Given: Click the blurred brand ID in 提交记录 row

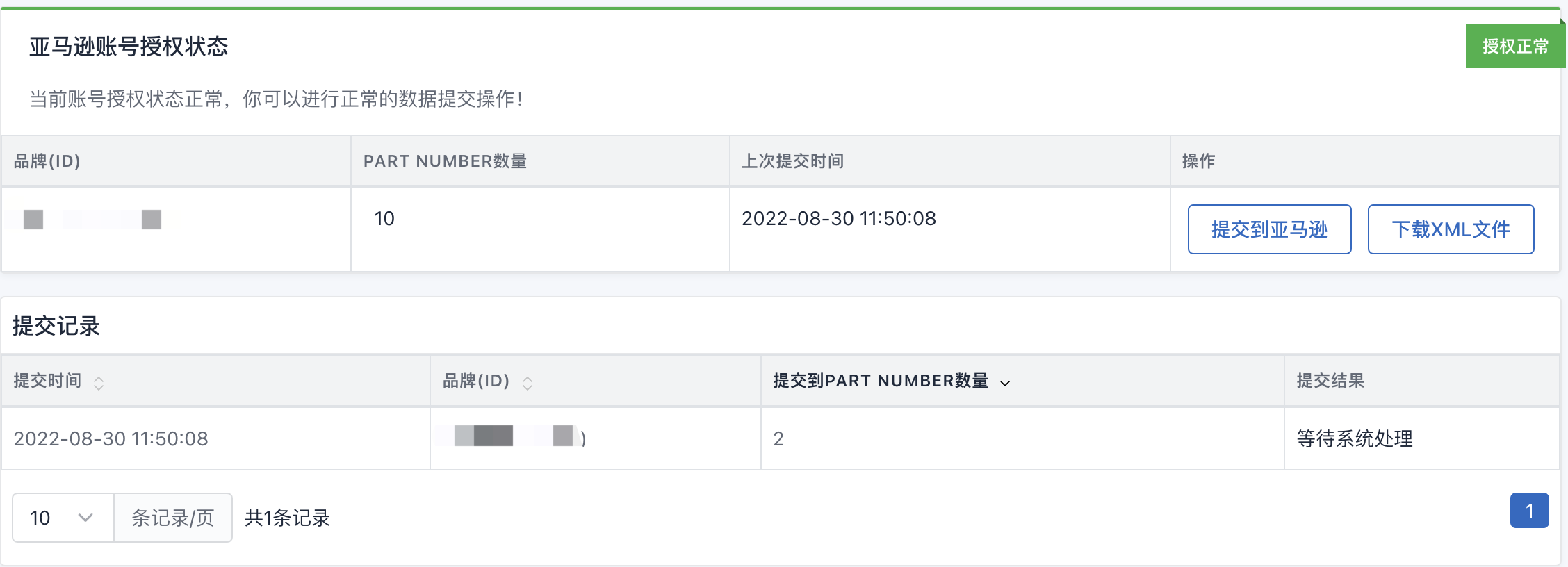Looking at the screenshot, I should pos(514,436).
